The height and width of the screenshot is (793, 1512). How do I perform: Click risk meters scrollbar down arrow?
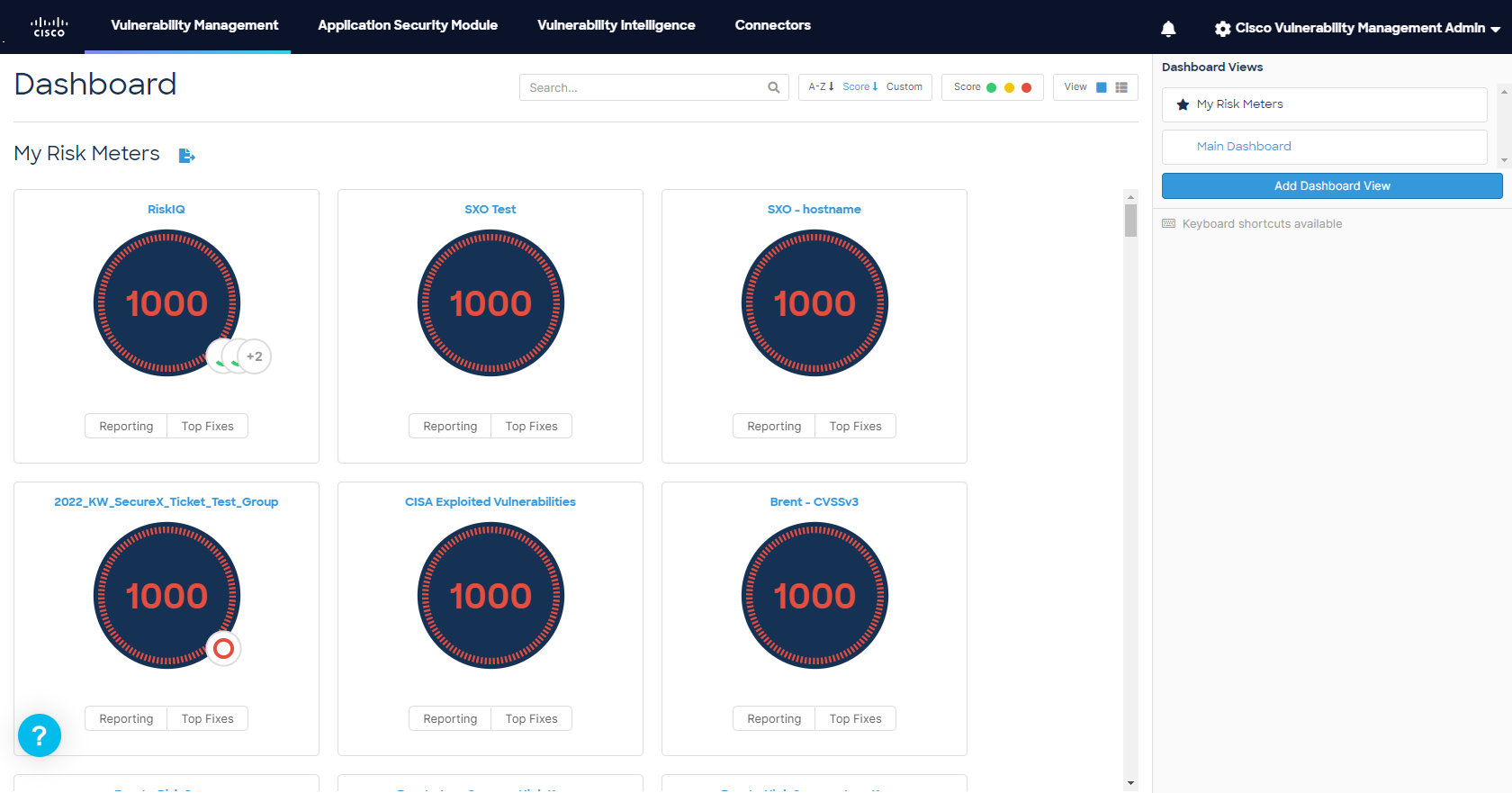pos(1131,784)
